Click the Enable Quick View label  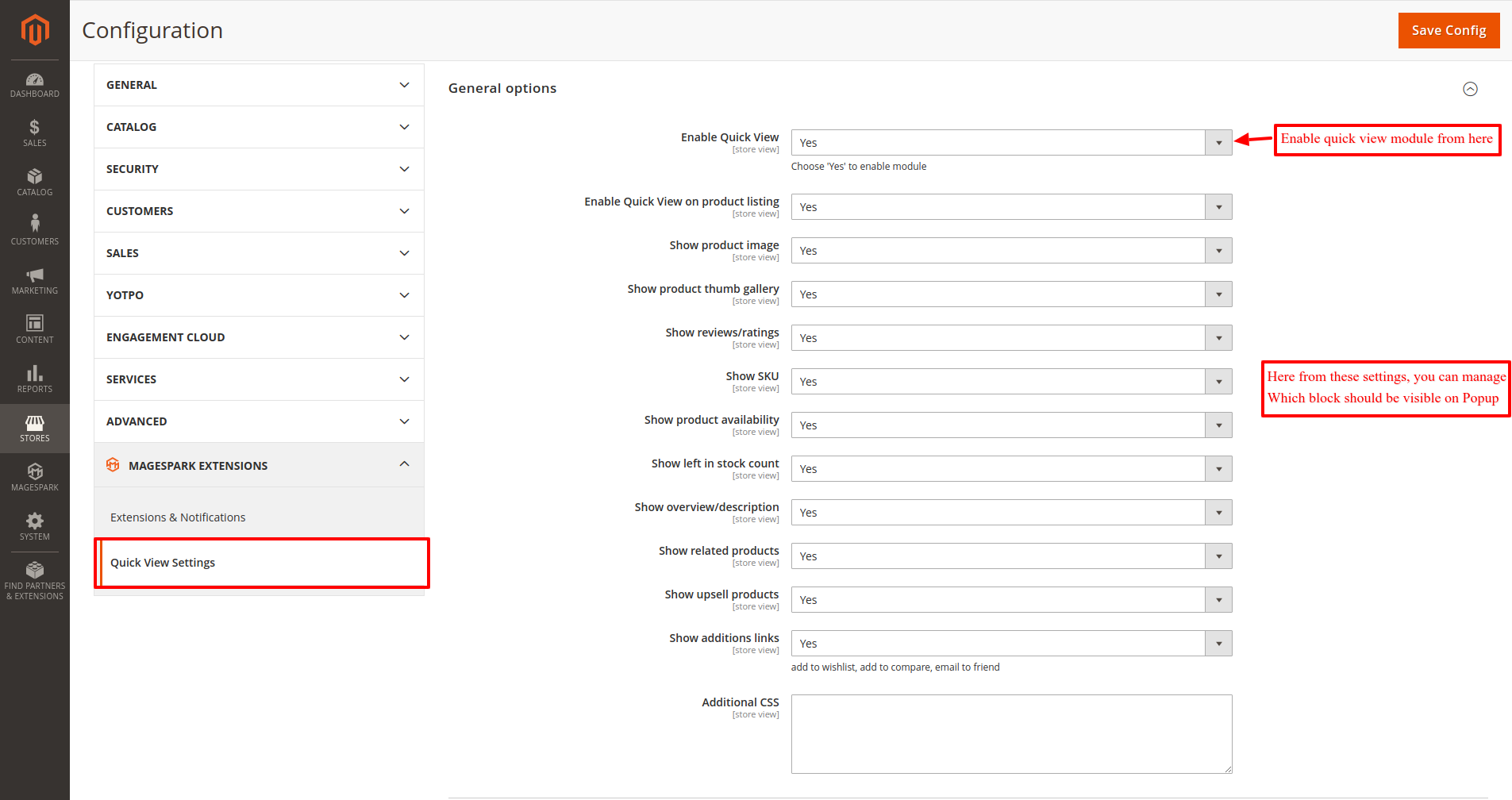[x=729, y=137]
